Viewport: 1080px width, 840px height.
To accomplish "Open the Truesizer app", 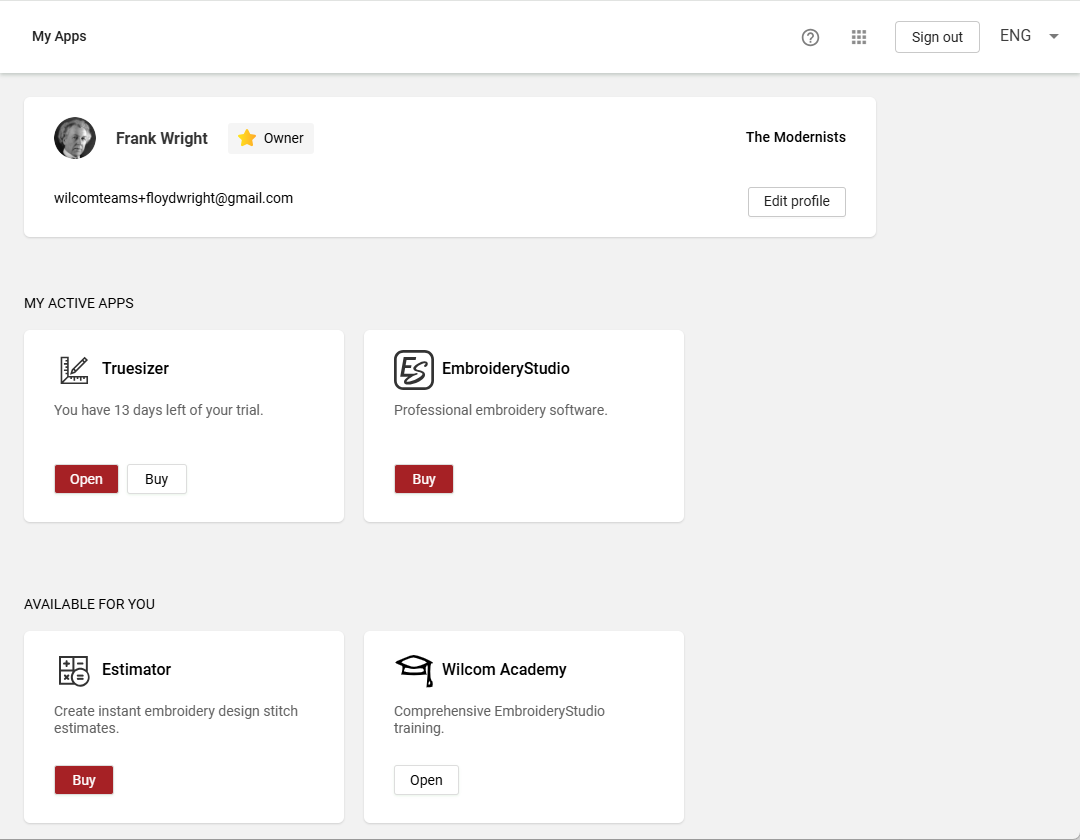I will tap(86, 479).
